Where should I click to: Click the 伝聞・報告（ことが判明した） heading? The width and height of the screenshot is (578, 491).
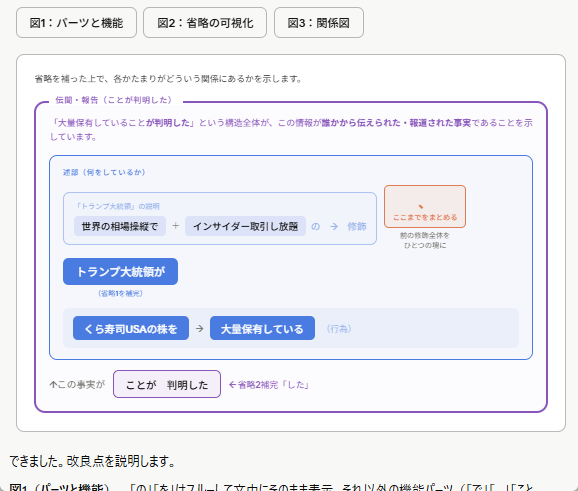tap(114, 100)
